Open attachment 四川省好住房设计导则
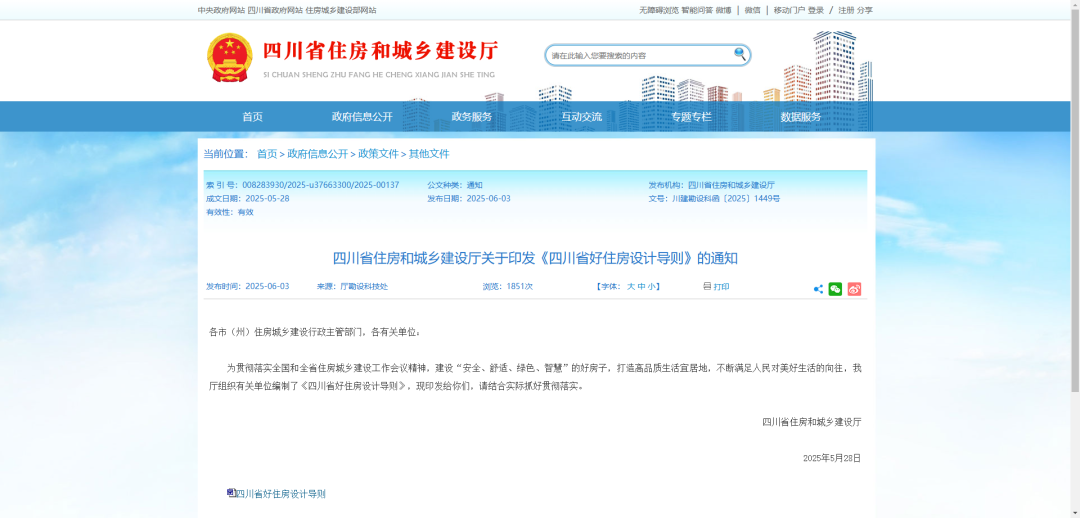1080x518 pixels. (280, 494)
